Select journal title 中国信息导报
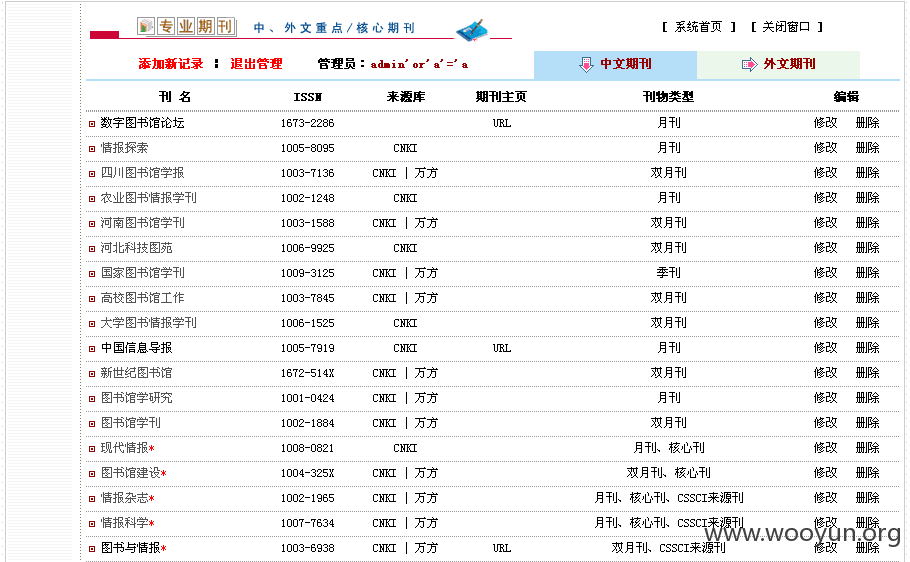Screen dimensions: 910x562 136,348
